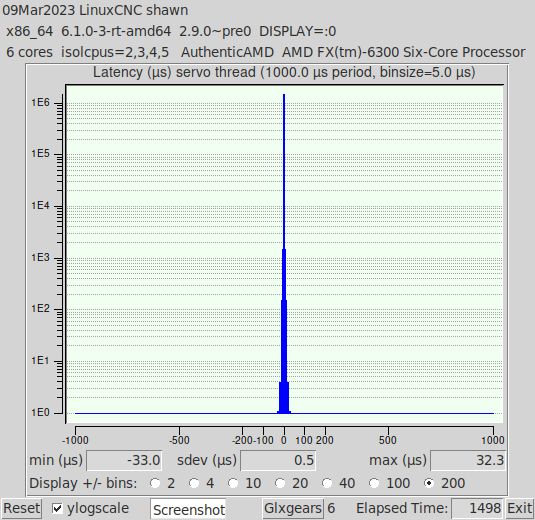Image resolution: width=535 pixels, height=520 pixels.
Task: Launch Glxgears load button
Action: click(x=293, y=508)
